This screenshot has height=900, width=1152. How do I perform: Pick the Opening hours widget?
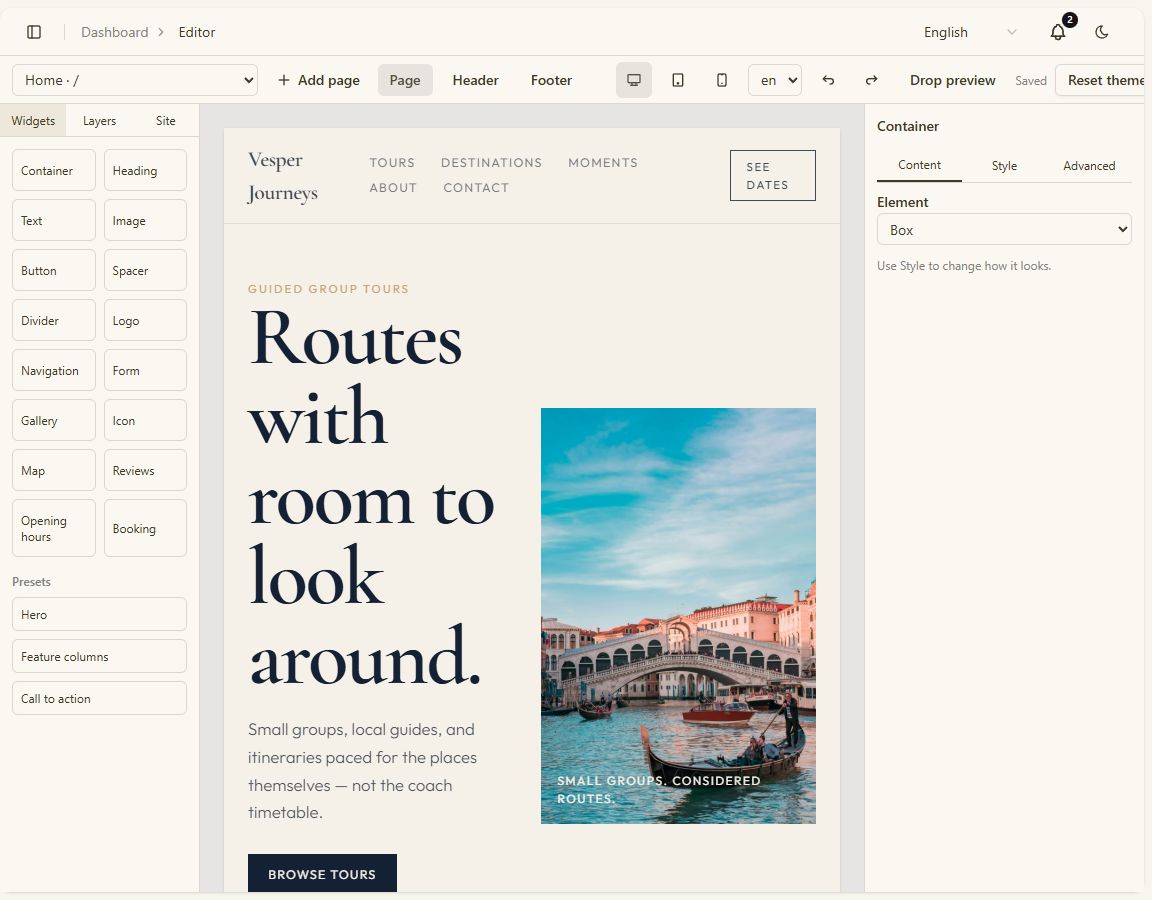click(54, 528)
